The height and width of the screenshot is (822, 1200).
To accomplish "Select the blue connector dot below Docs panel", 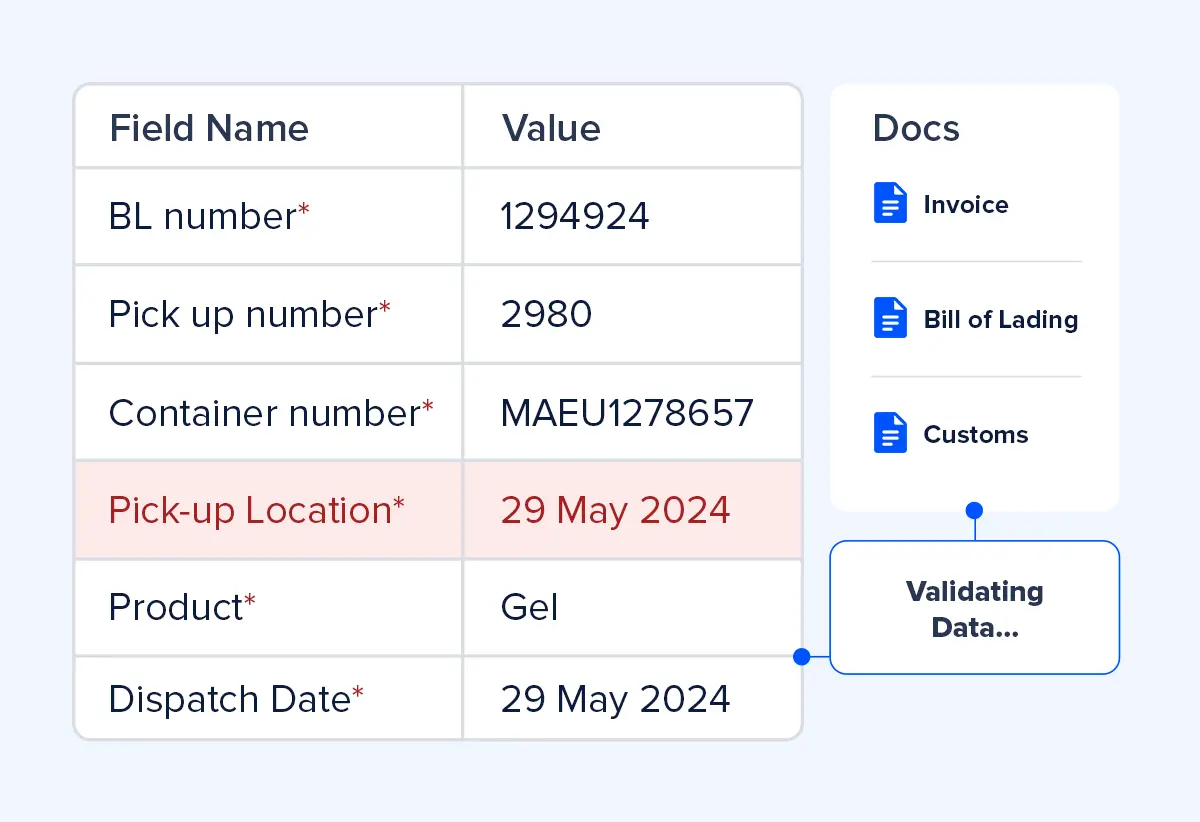I will tap(974, 510).
